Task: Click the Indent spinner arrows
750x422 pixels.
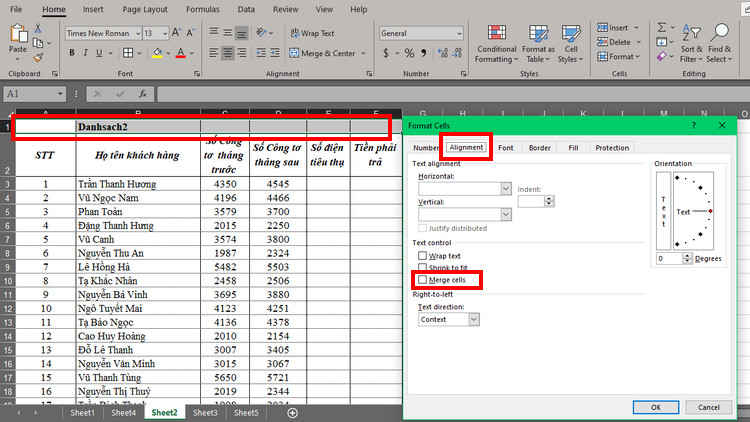Action: [x=549, y=201]
